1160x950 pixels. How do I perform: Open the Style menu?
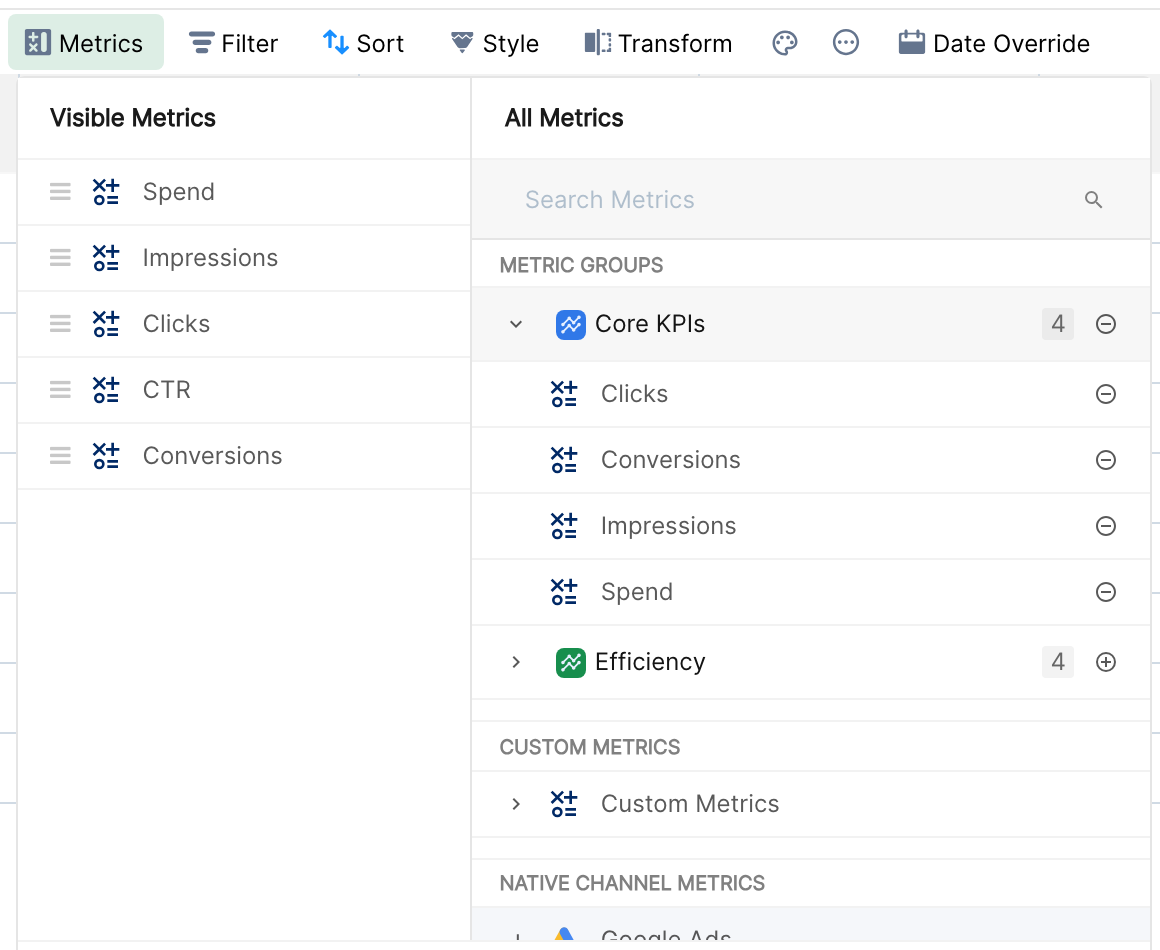[495, 43]
